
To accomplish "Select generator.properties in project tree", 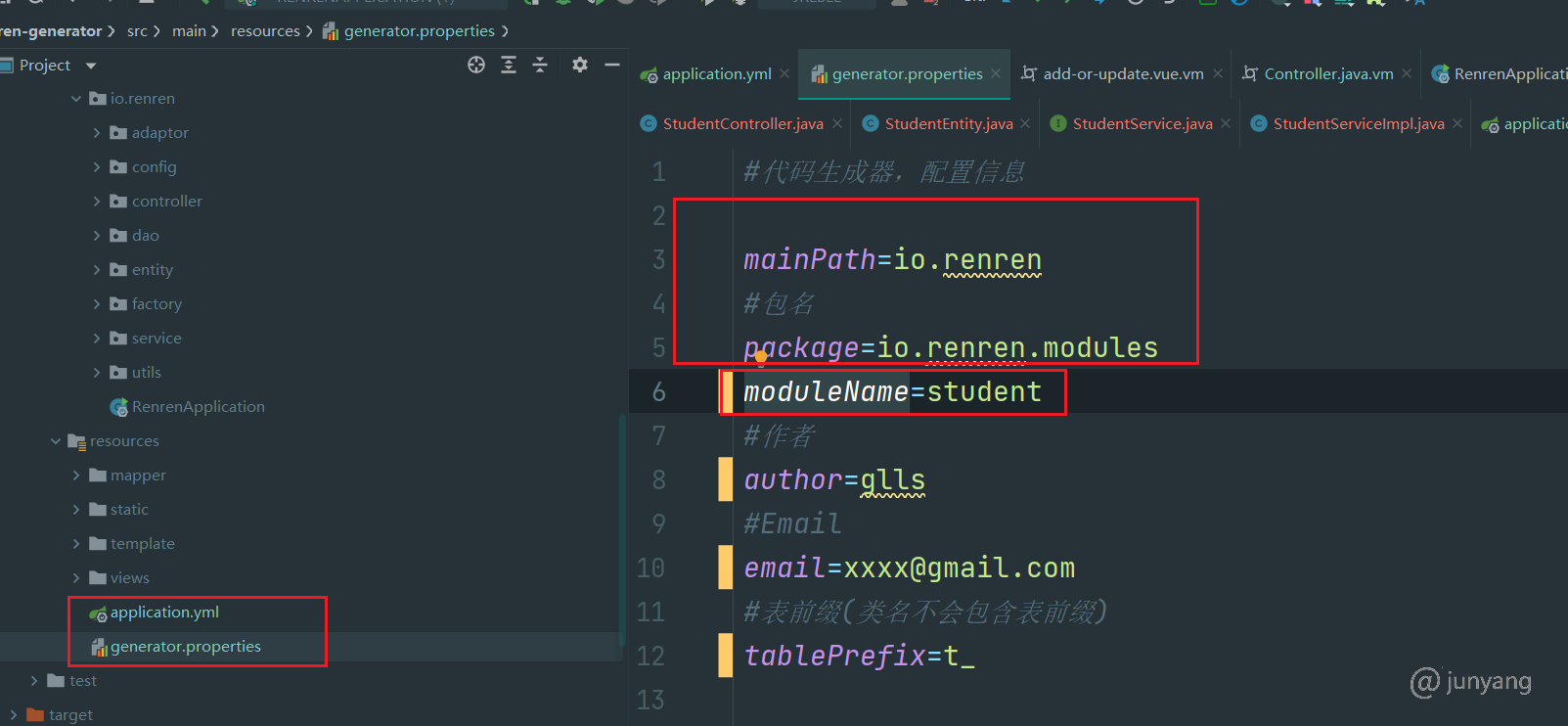I will (x=176, y=647).
